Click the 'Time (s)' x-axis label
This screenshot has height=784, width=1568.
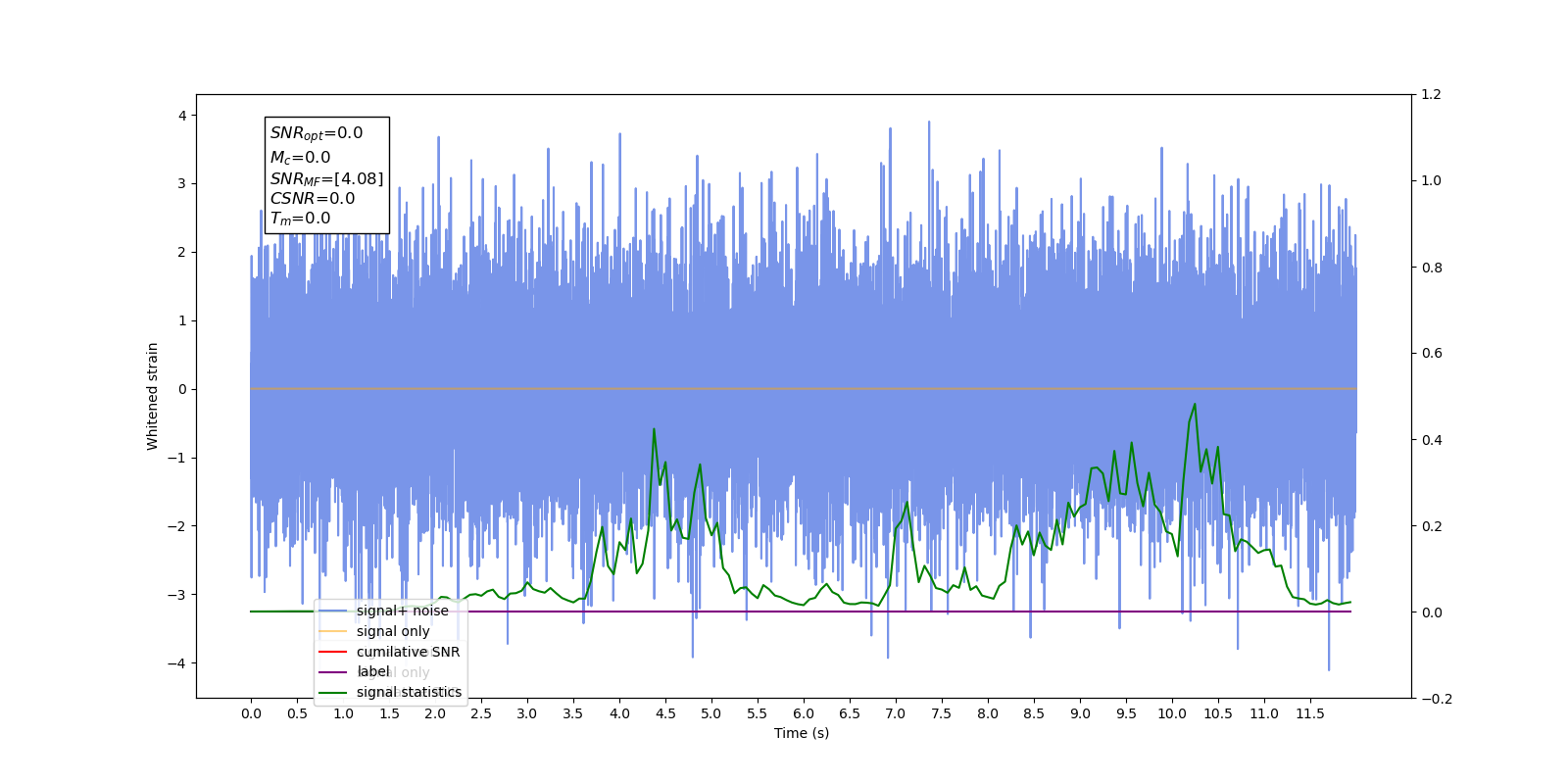[802, 733]
